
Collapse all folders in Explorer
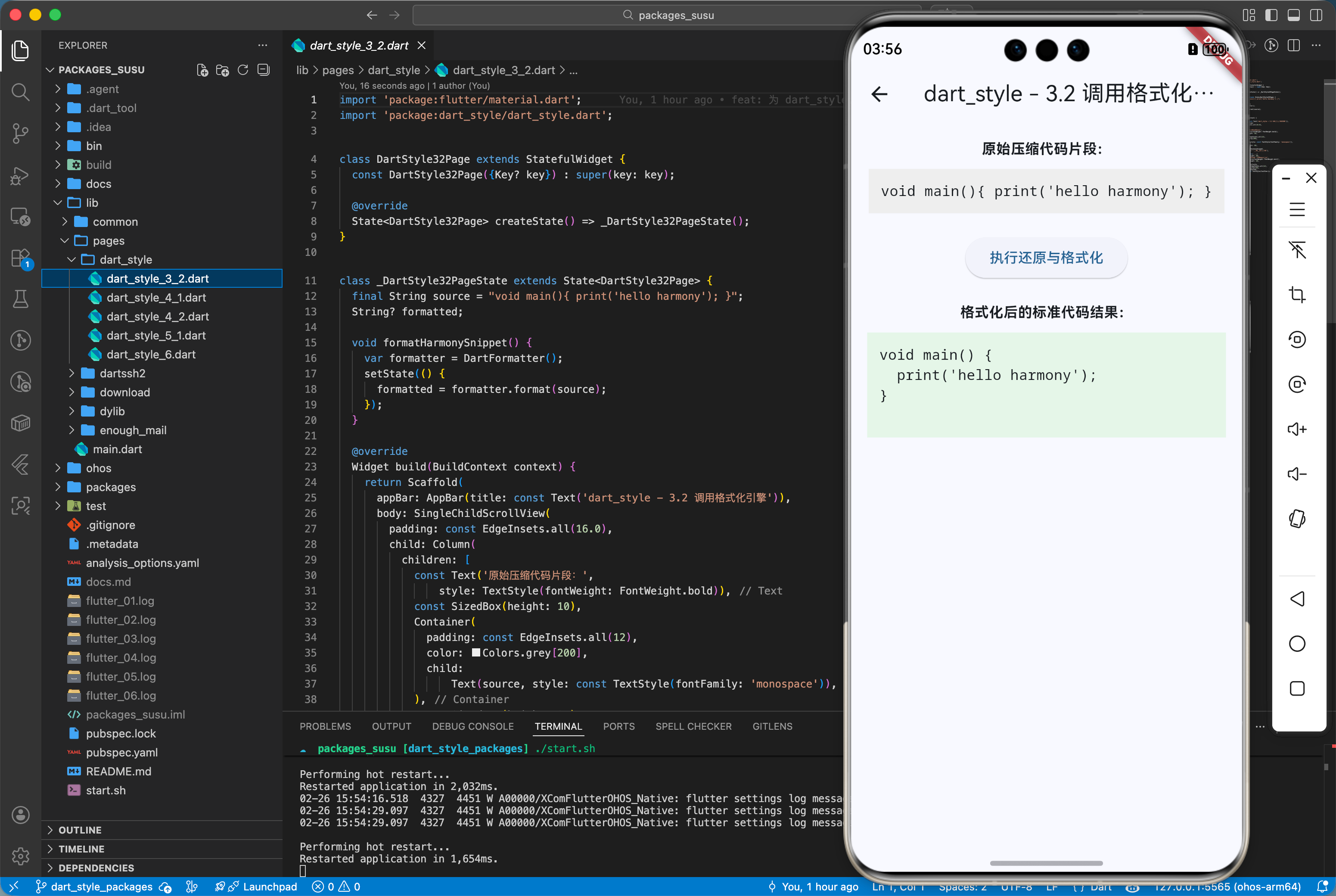(x=263, y=70)
